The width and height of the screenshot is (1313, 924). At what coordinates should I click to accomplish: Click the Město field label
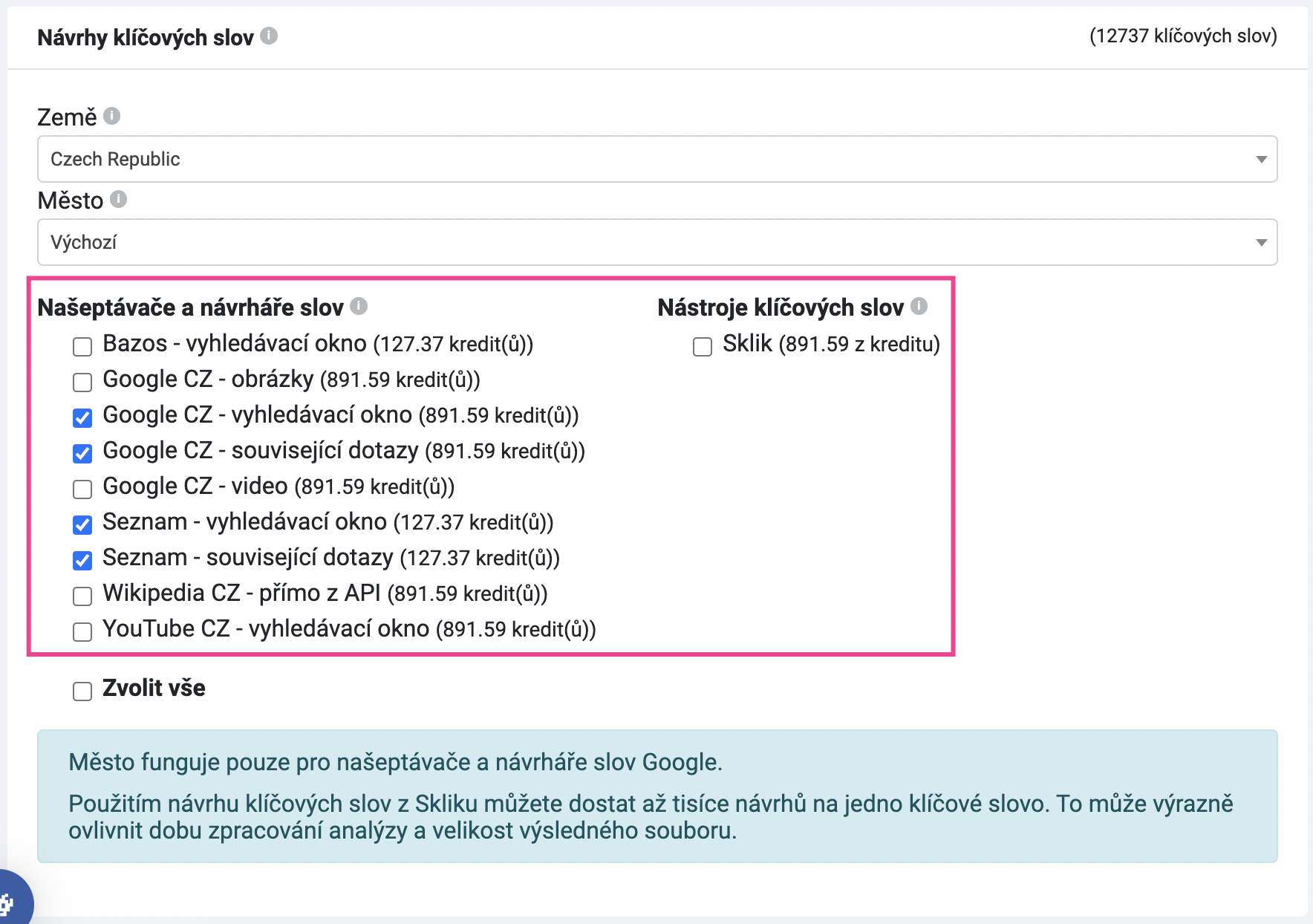coord(71,201)
